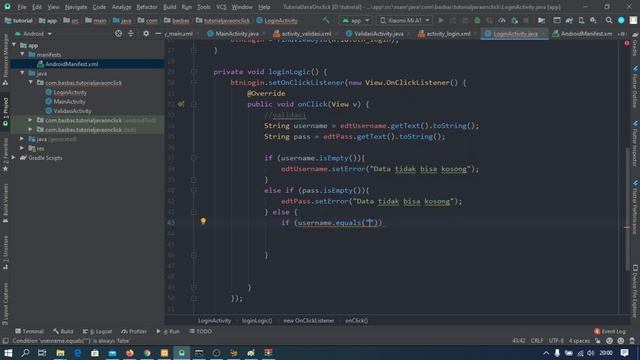Toggle the Device File Explorer panel
This screenshot has height=360, width=640.
click(x=635, y=291)
